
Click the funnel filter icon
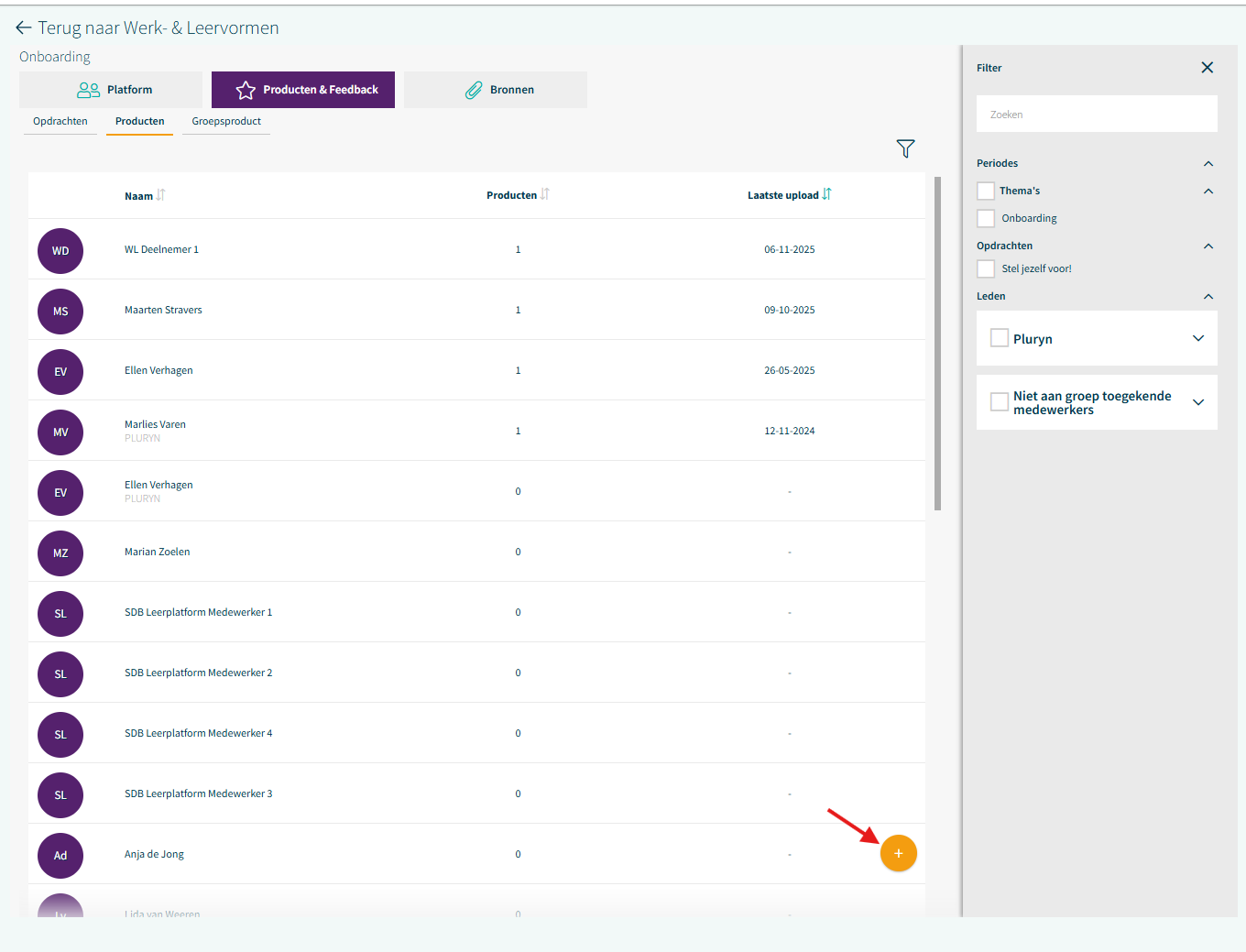click(x=905, y=148)
